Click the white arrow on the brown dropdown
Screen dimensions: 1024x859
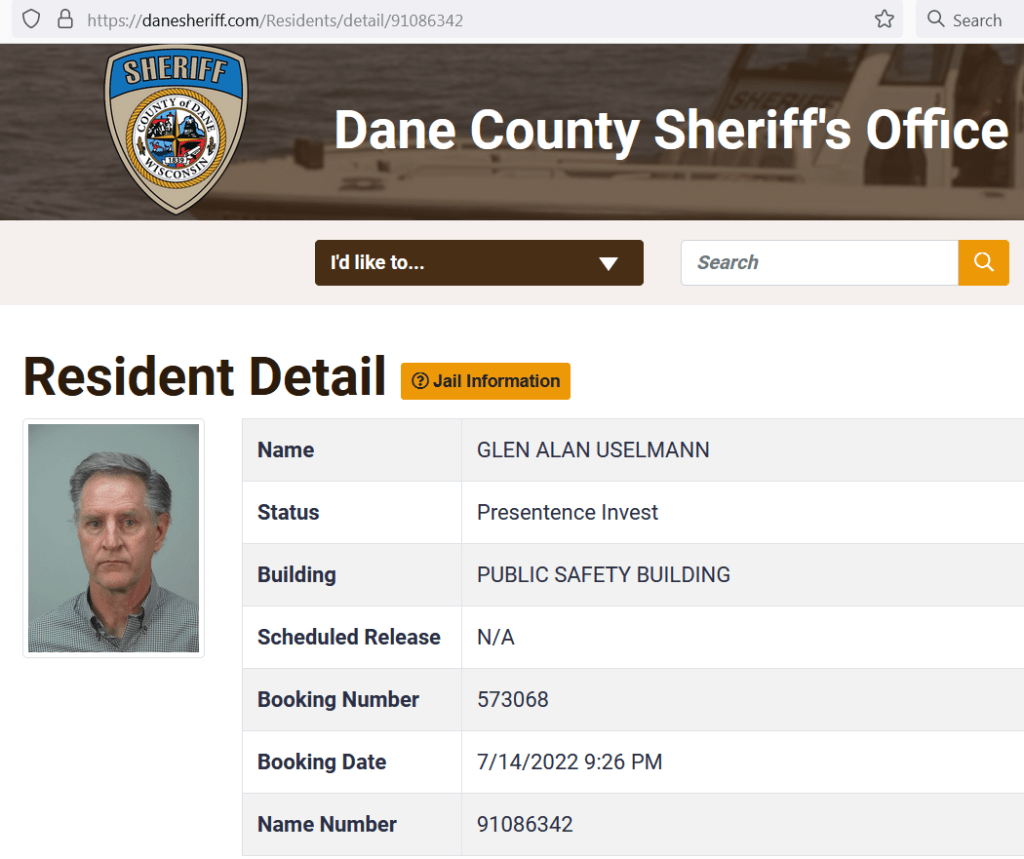pos(608,264)
